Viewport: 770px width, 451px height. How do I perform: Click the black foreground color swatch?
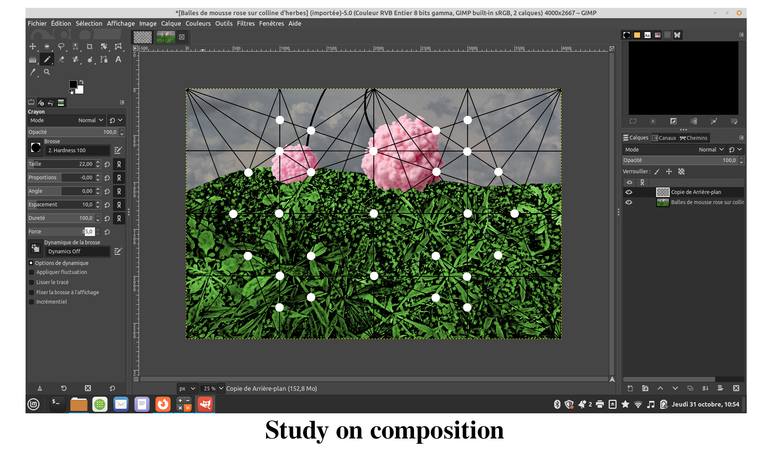tap(73, 84)
